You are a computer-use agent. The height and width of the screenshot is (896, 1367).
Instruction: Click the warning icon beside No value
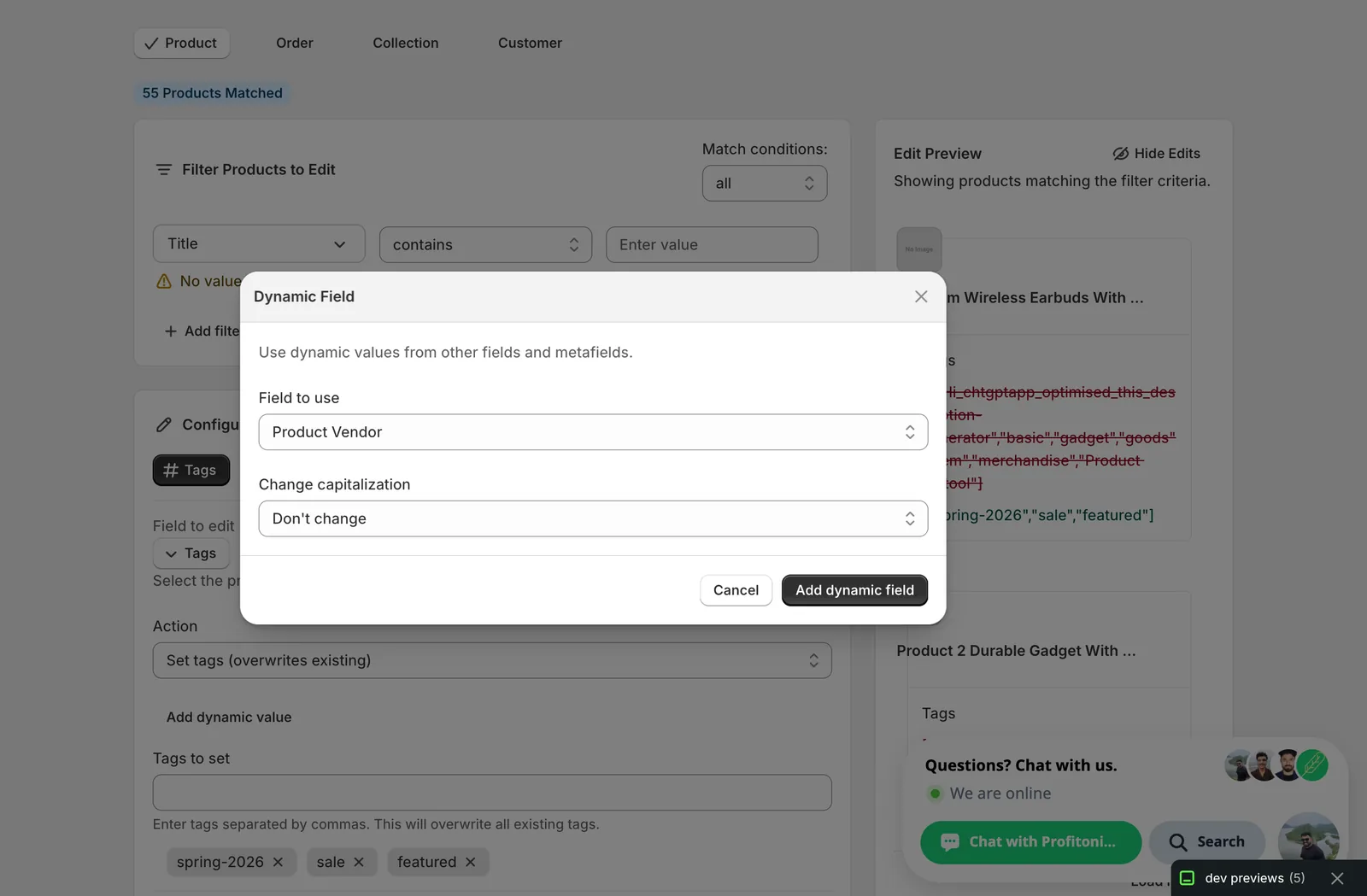(x=164, y=281)
